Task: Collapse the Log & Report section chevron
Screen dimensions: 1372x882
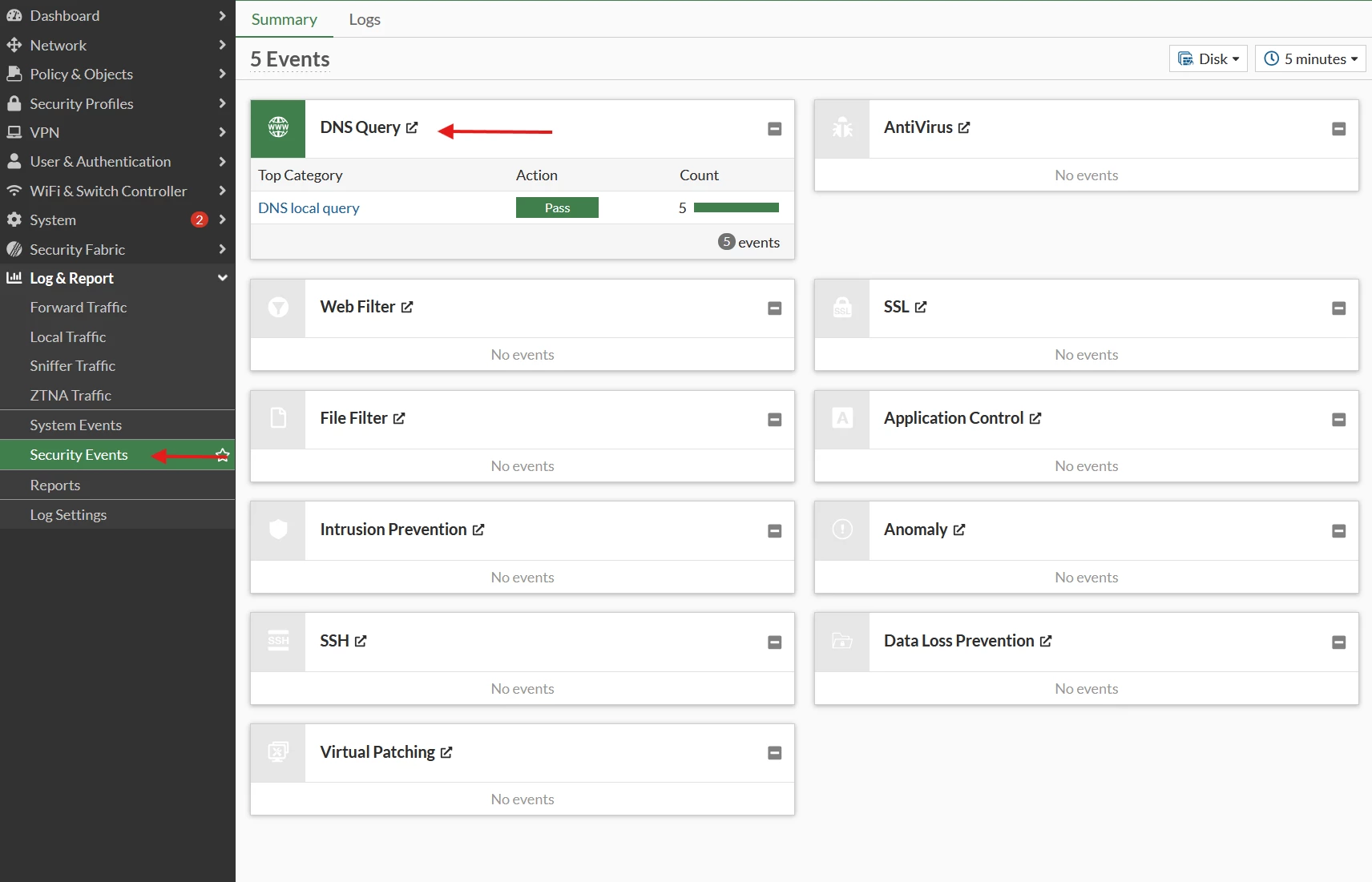Action: click(222, 278)
